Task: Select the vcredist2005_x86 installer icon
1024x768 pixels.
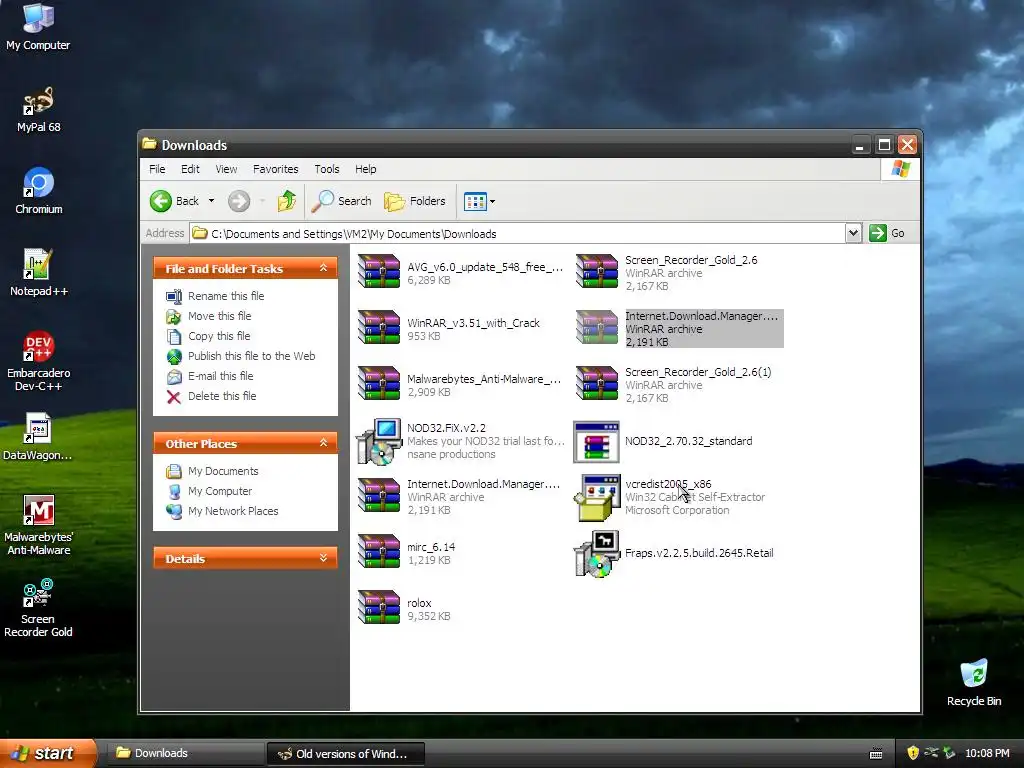Action: pos(597,498)
